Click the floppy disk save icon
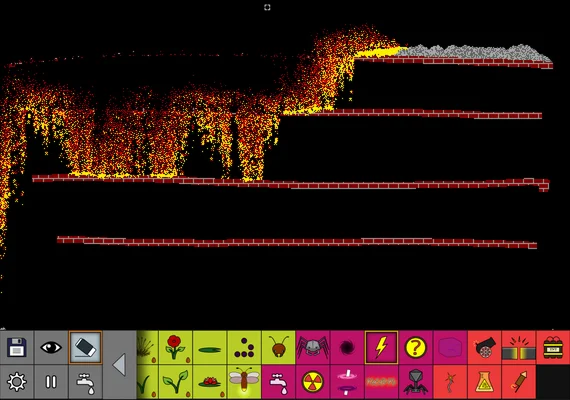This screenshot has width=570, height=400. pos(17,347)
